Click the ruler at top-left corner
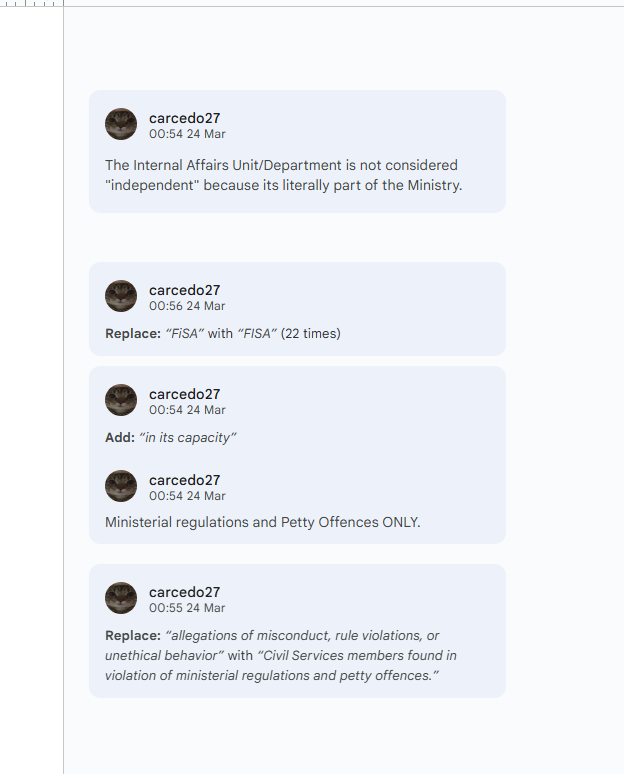 (32, 3)
